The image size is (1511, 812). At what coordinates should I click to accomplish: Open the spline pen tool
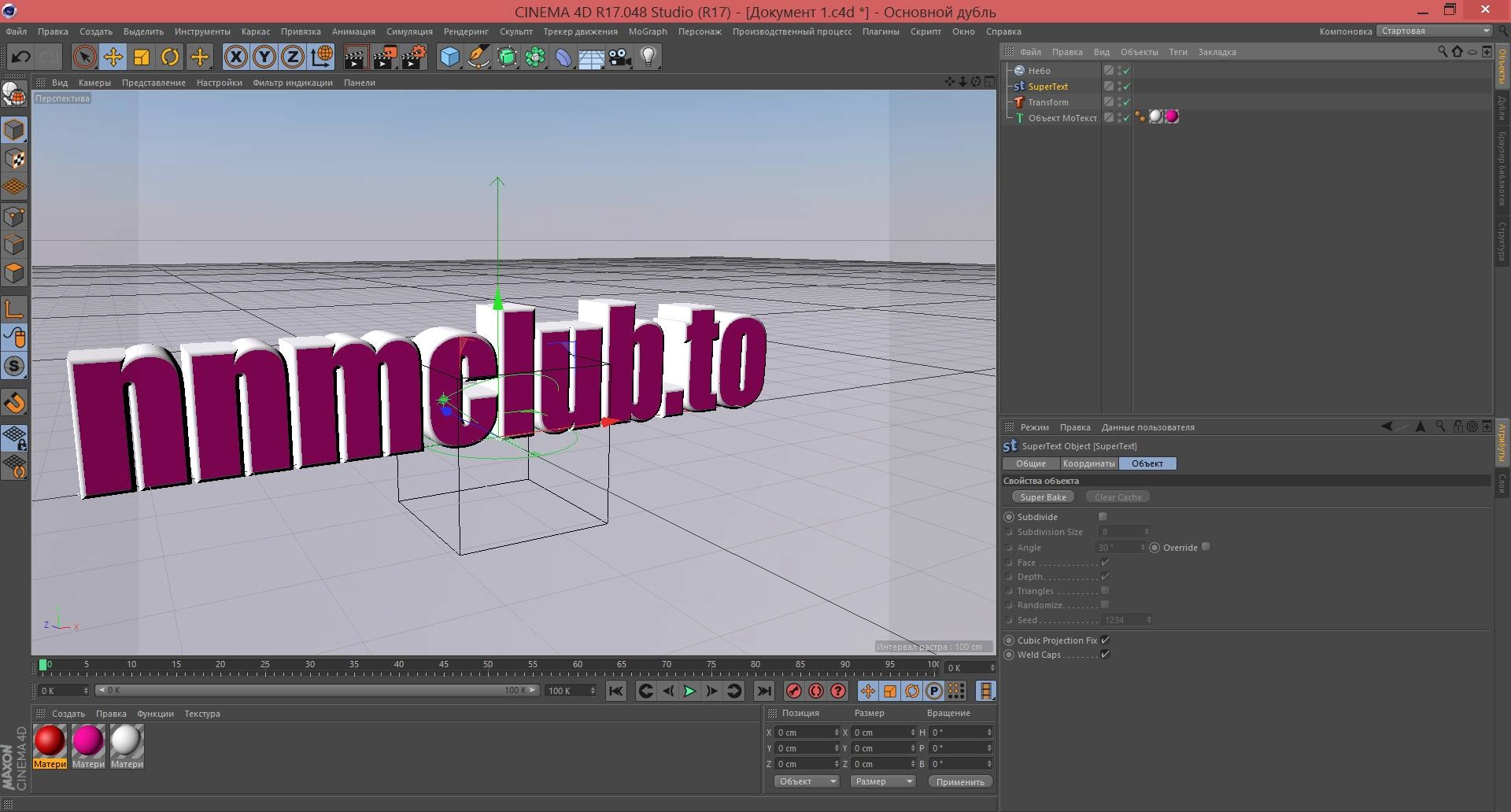[x=478, y=57]
